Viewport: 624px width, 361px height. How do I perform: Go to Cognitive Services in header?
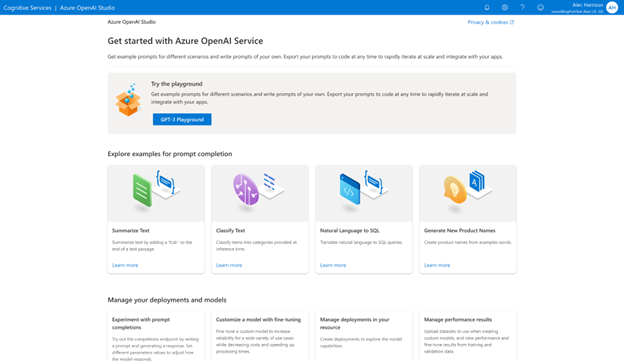click(27, 8)
